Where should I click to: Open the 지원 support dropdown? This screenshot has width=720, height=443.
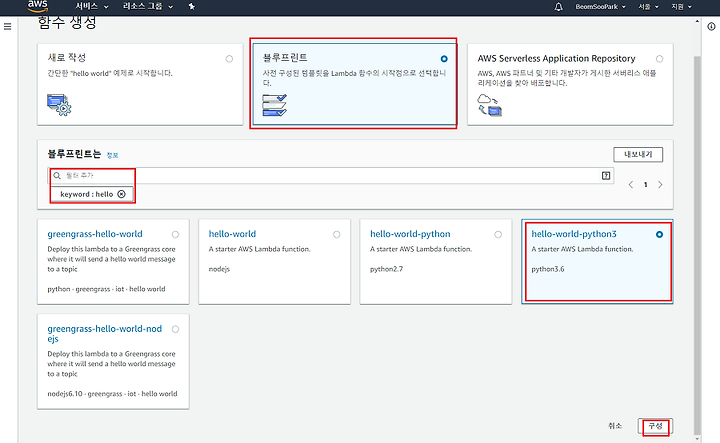(x=681, y=7)
